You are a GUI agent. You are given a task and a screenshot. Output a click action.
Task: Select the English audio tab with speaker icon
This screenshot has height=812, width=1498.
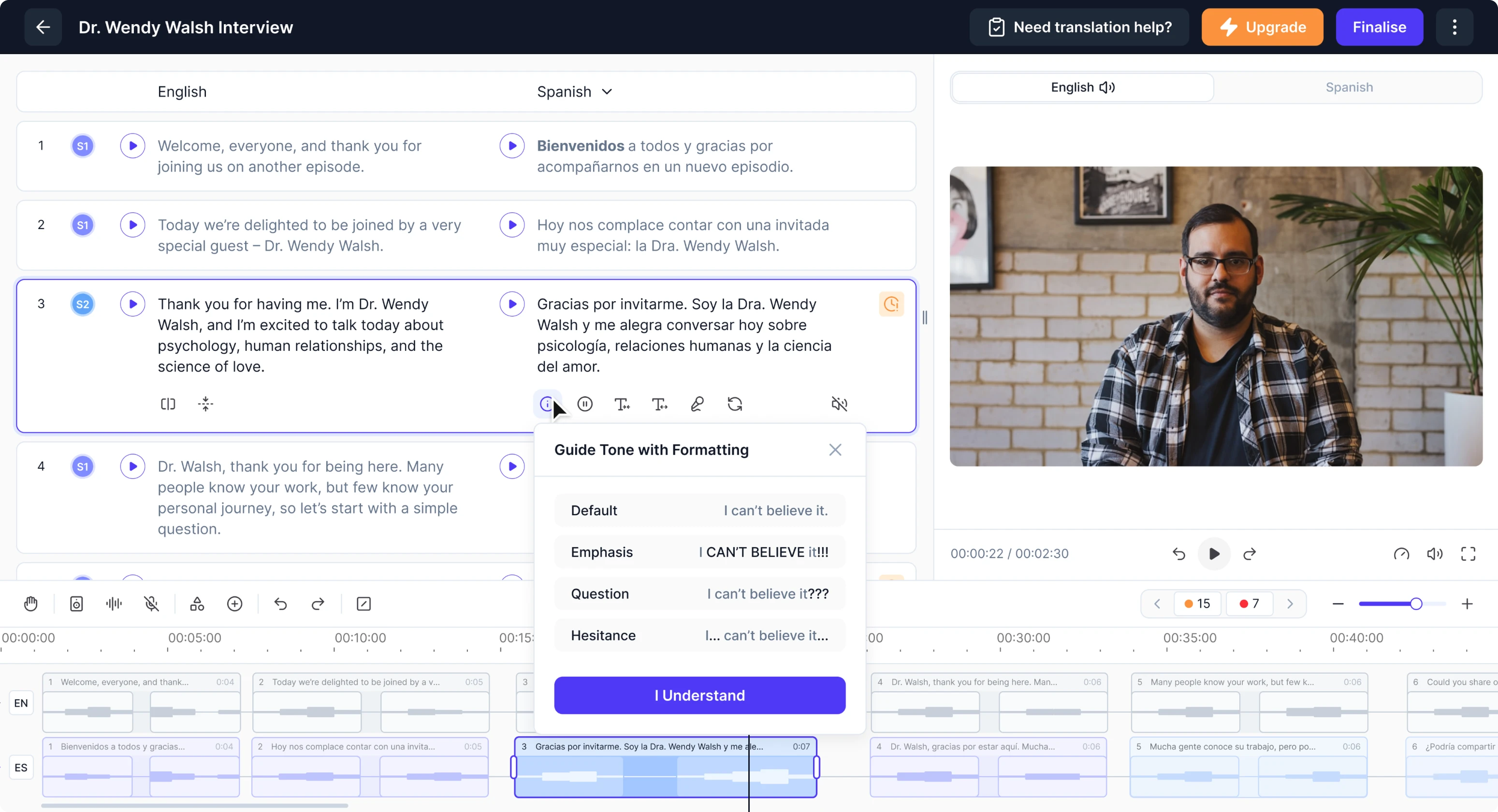pos(1082,87)
